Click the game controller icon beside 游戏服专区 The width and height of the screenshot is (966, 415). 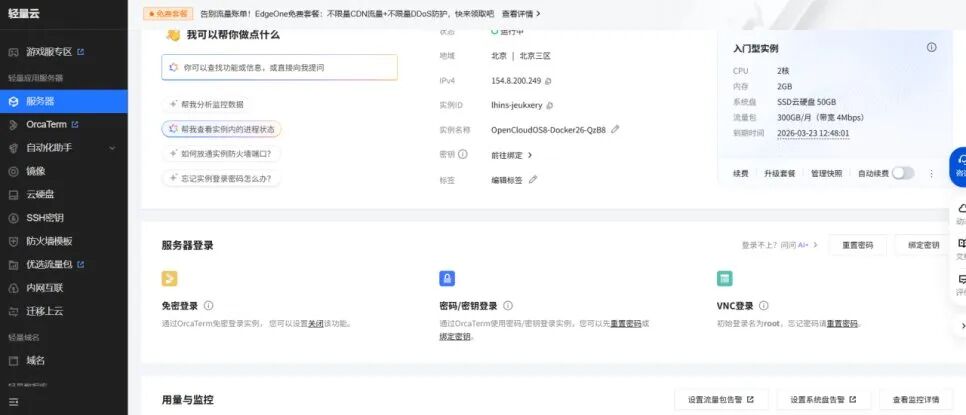click(14, 52)
